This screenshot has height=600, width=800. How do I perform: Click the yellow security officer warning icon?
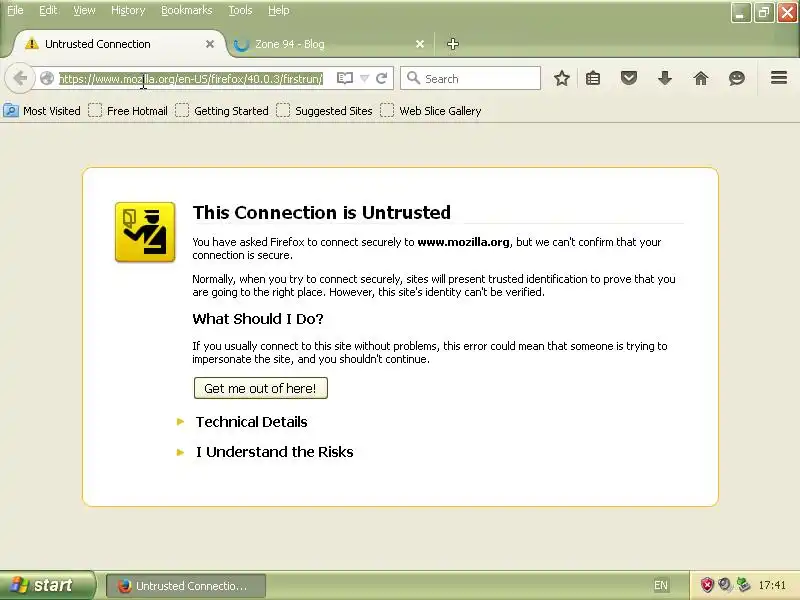145,232
